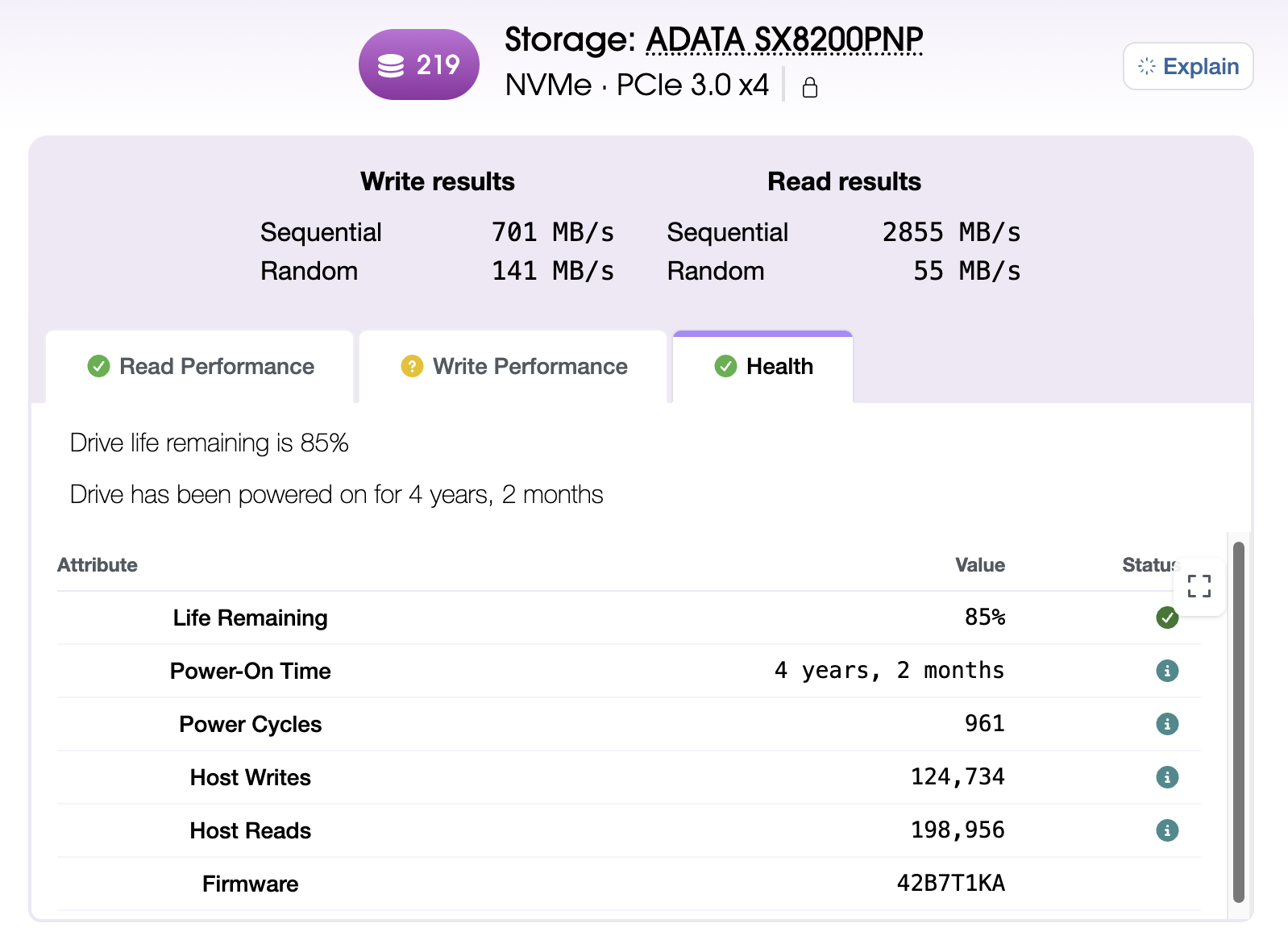Expand the table with the fullscreen icon
The height and width of the screenshot is (940, 1288).
tap(1199, 587)
